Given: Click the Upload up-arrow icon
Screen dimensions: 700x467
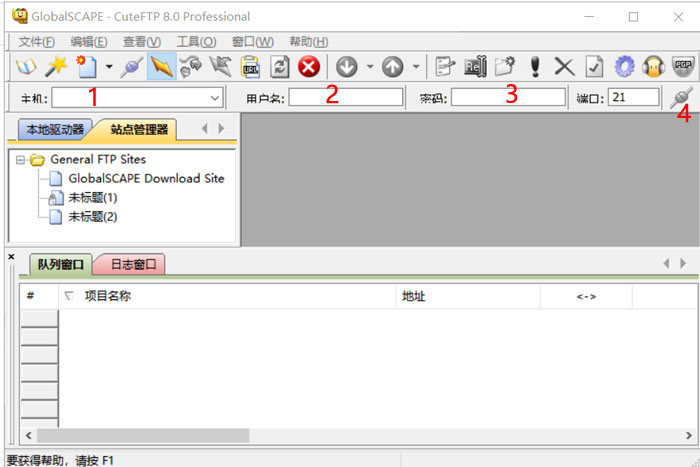Looking at the screenshot, I should click(393, 67).
